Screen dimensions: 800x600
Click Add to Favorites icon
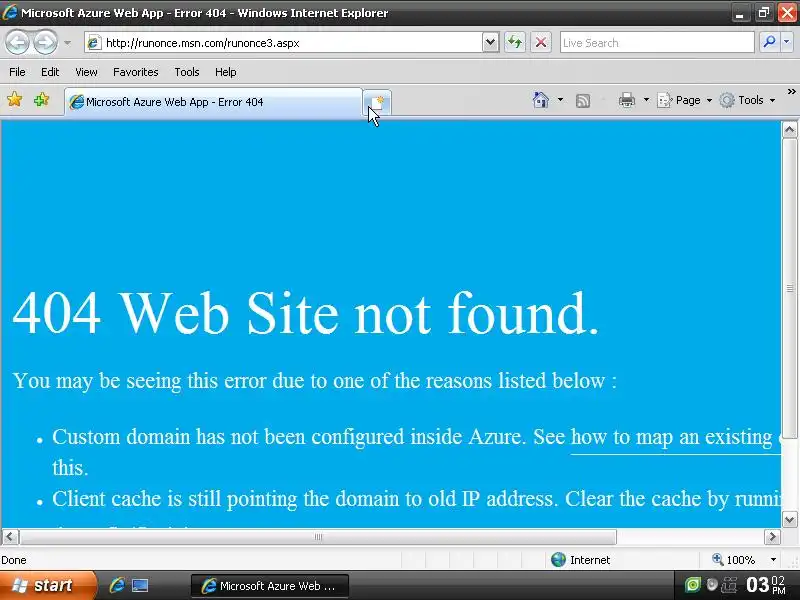click(41, 99)
